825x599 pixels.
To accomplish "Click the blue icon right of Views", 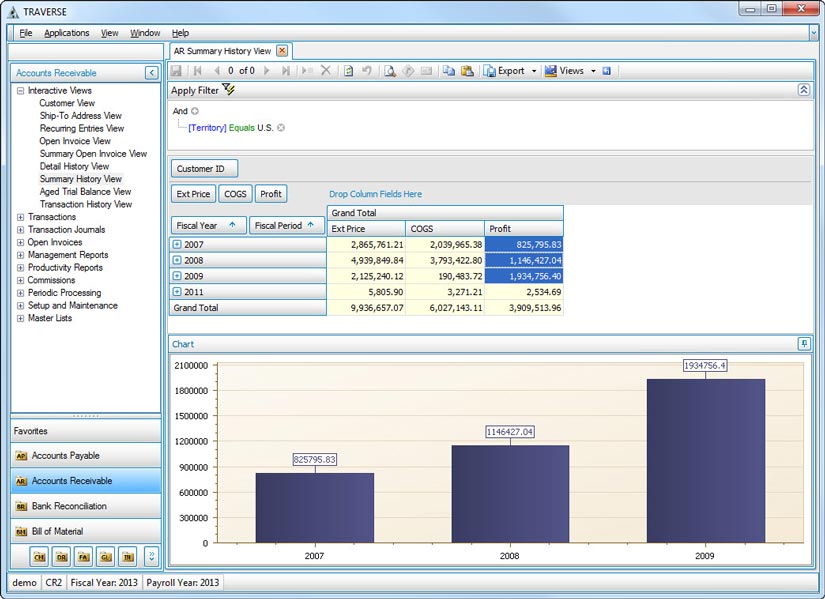I will [x=607, y=71].
